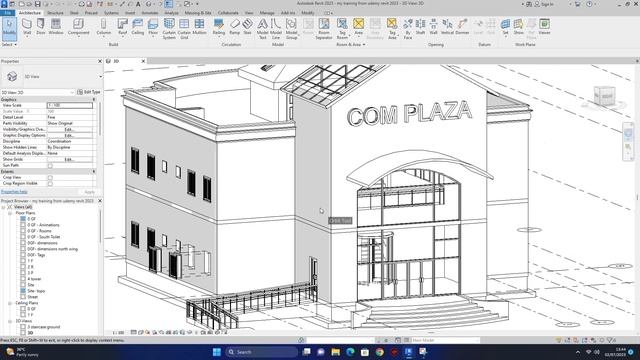Click the Modify tool button

pyautogui.click(x=9, y=28)
